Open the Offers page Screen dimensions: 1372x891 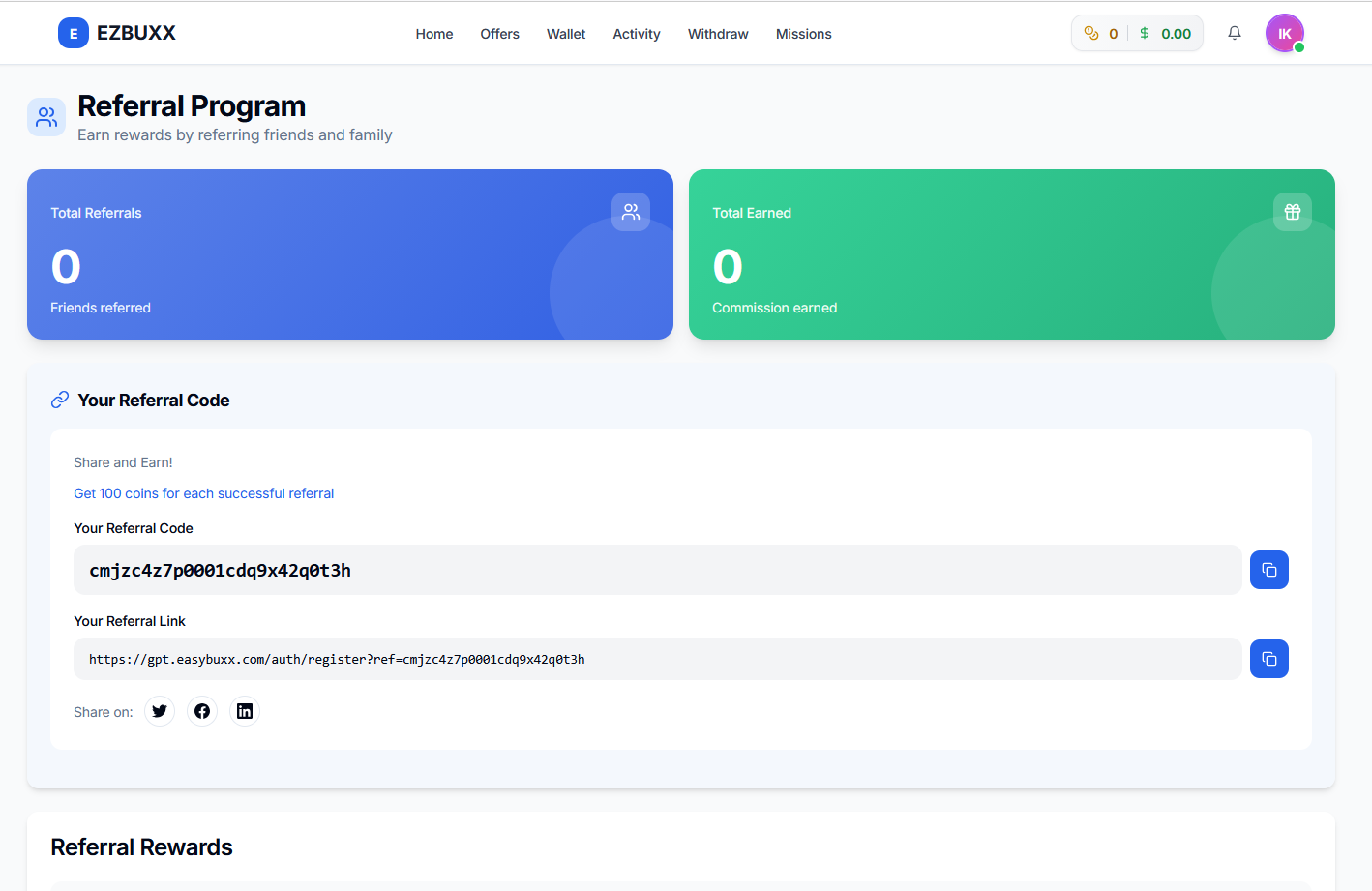pos(499,34)
